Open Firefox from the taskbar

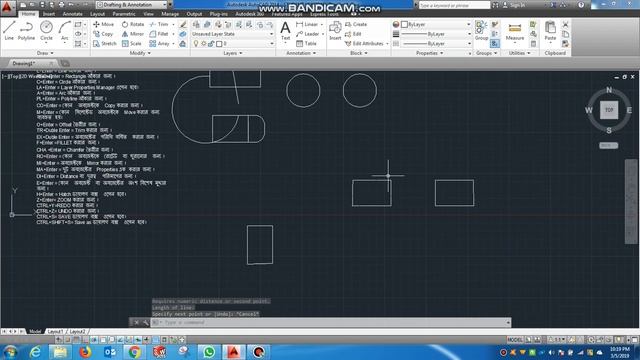pos(85,352)
